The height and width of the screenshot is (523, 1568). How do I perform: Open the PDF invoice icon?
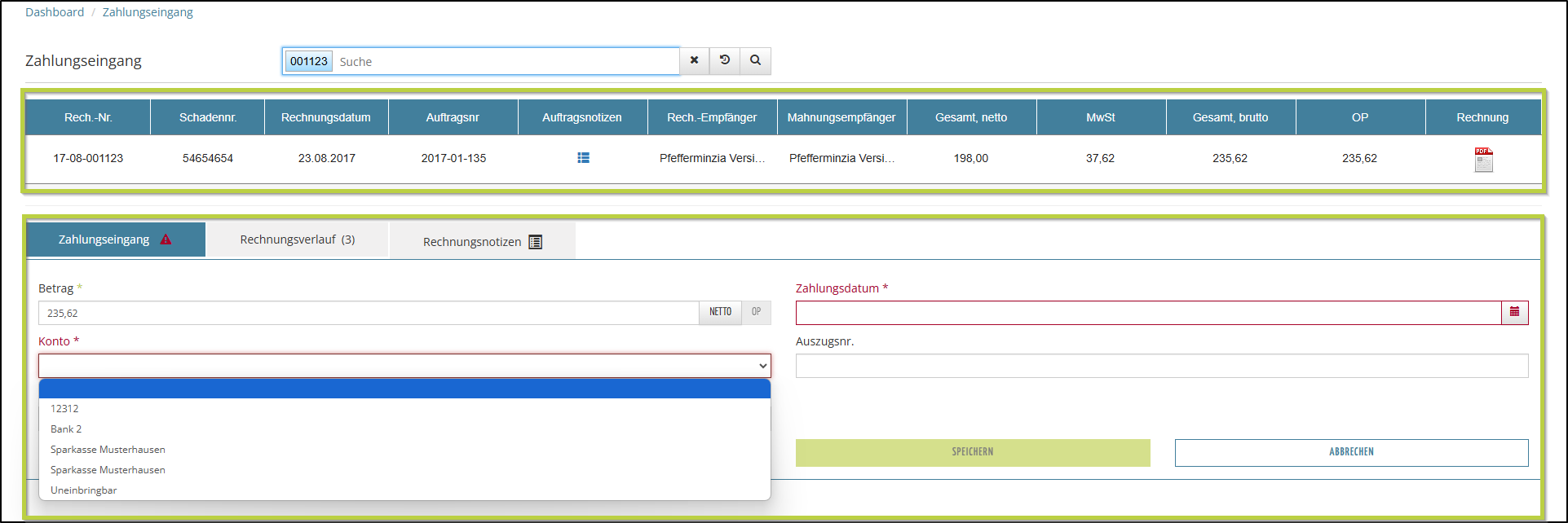click(x=1483, y=160)
